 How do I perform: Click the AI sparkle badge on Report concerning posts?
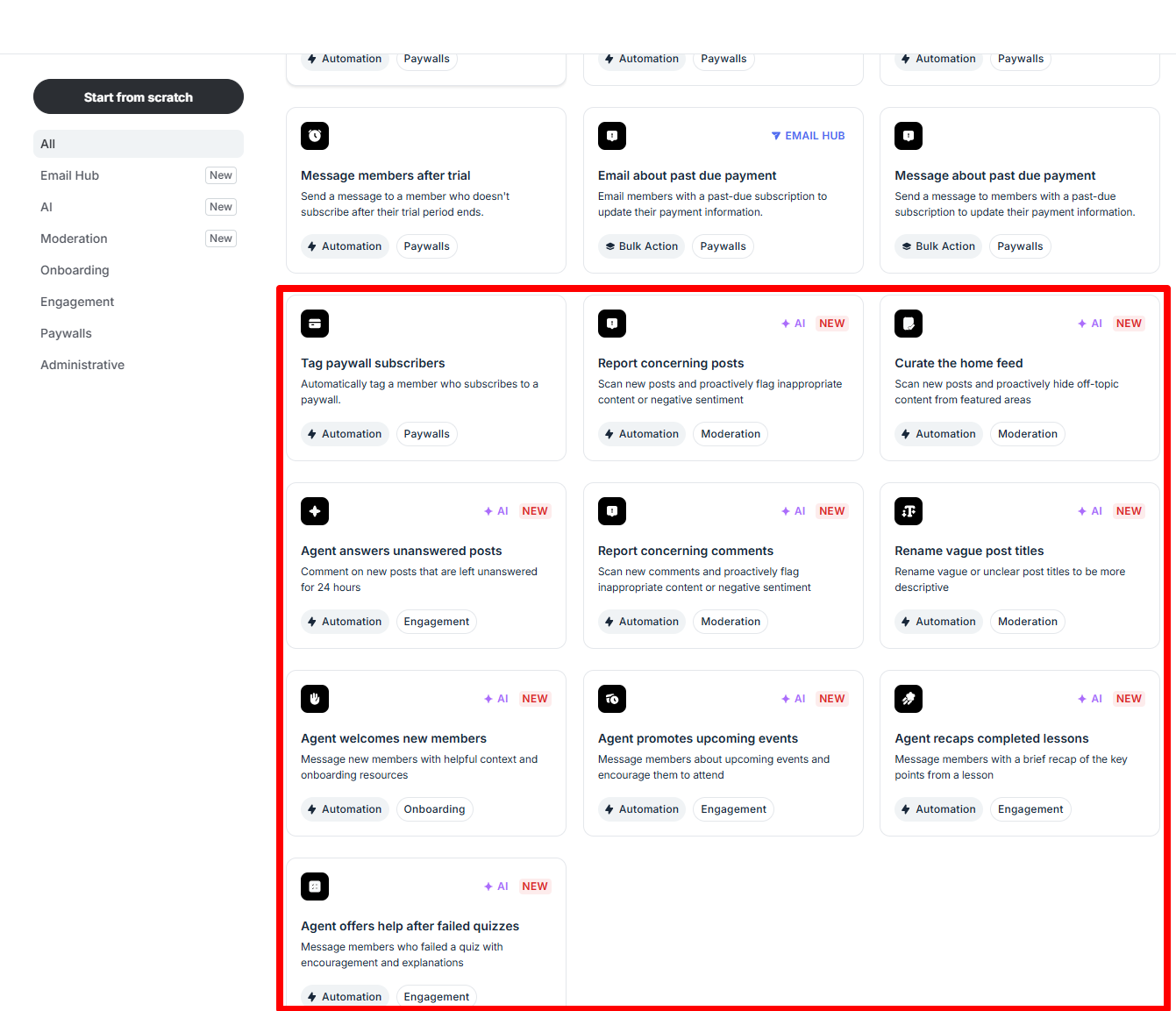[794, 324]
